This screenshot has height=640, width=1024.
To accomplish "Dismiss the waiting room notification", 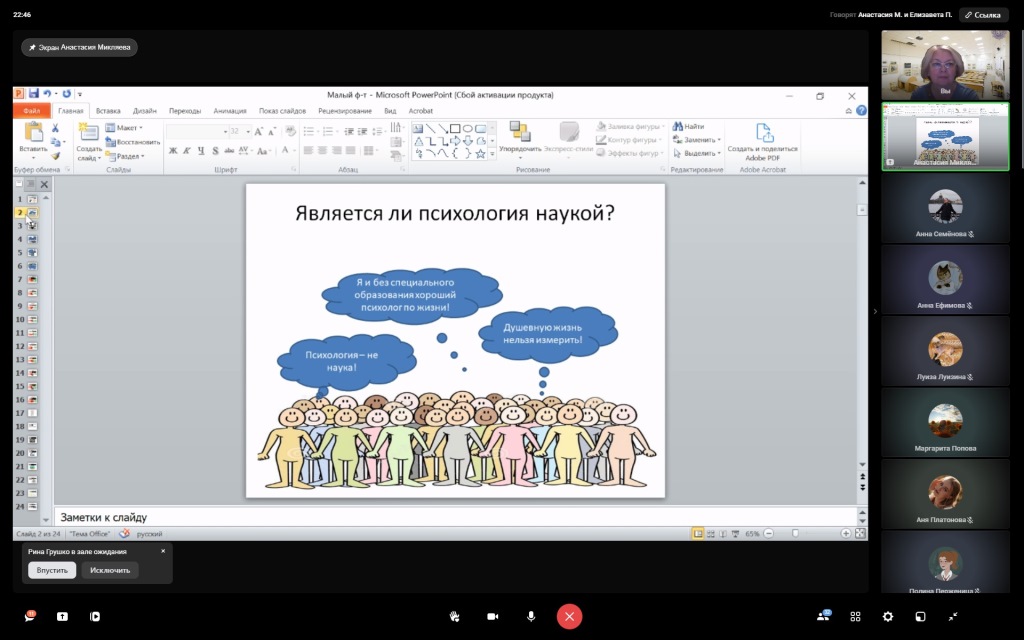I will click(163, 551).
